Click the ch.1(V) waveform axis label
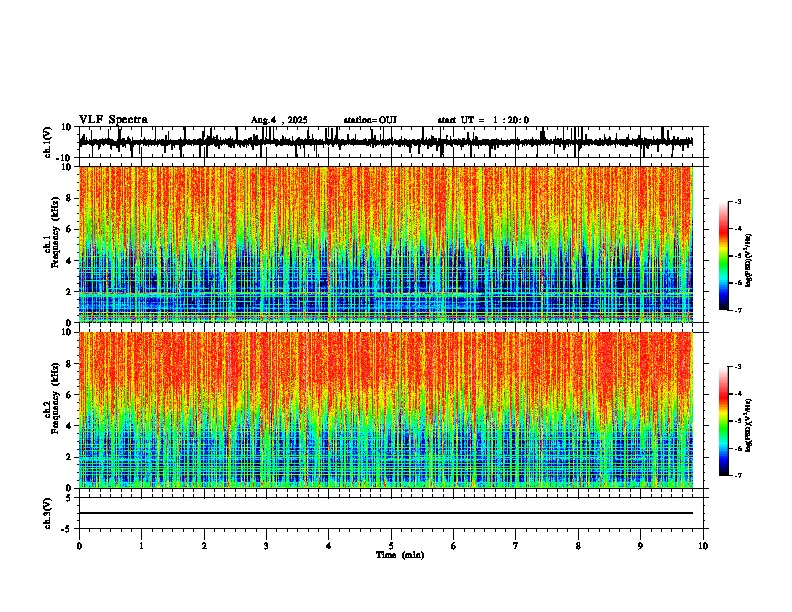This screenshot has height=612, width=792. (x=48, y=142)
